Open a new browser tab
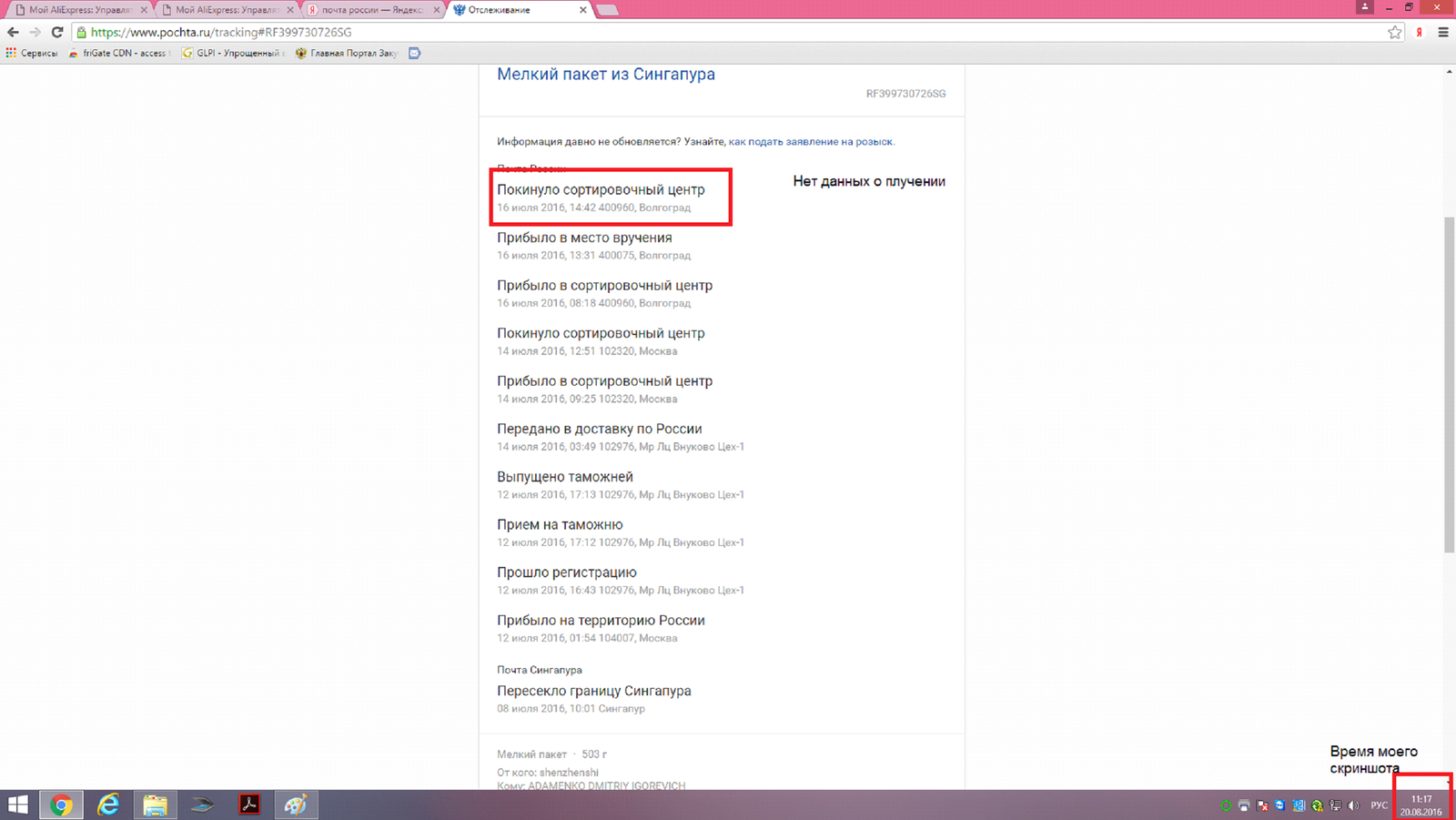Image resolution: width=1456 pixels, height=820 pixels. (x=608, y=10)
